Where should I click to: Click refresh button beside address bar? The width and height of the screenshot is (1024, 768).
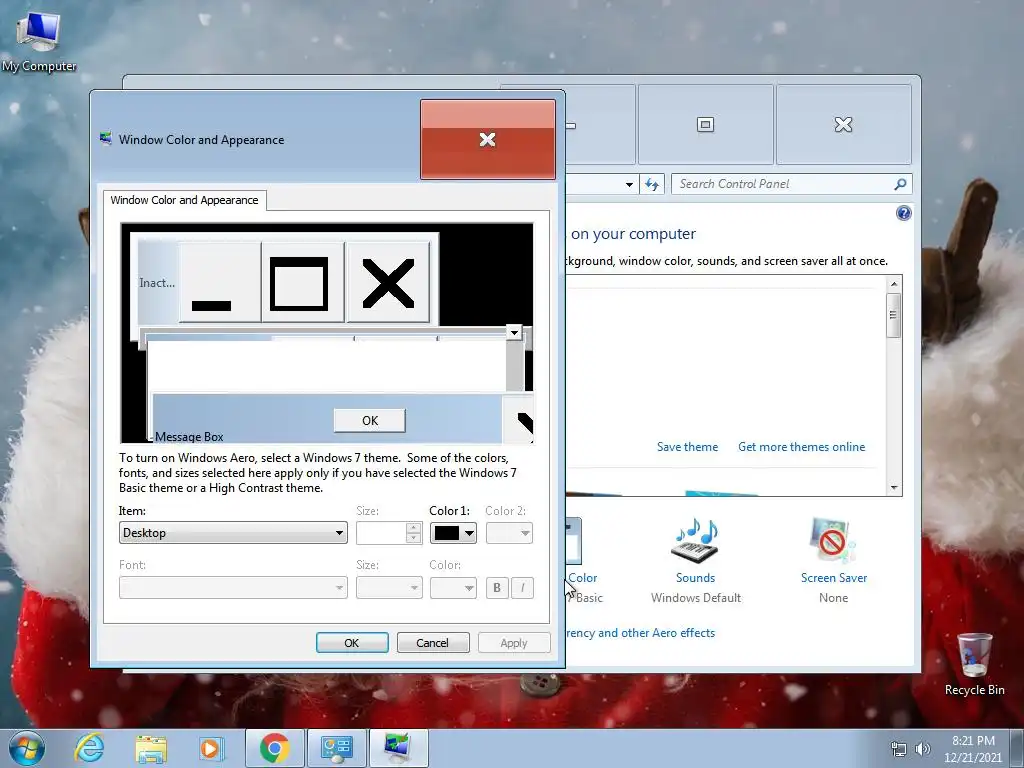point(652,184)
